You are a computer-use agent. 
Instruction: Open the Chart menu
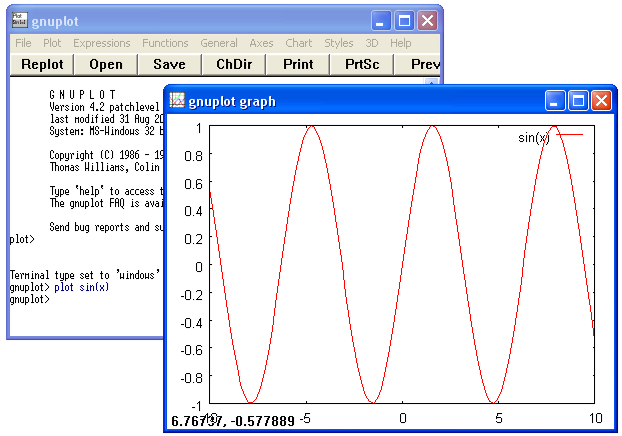[299, 43]
